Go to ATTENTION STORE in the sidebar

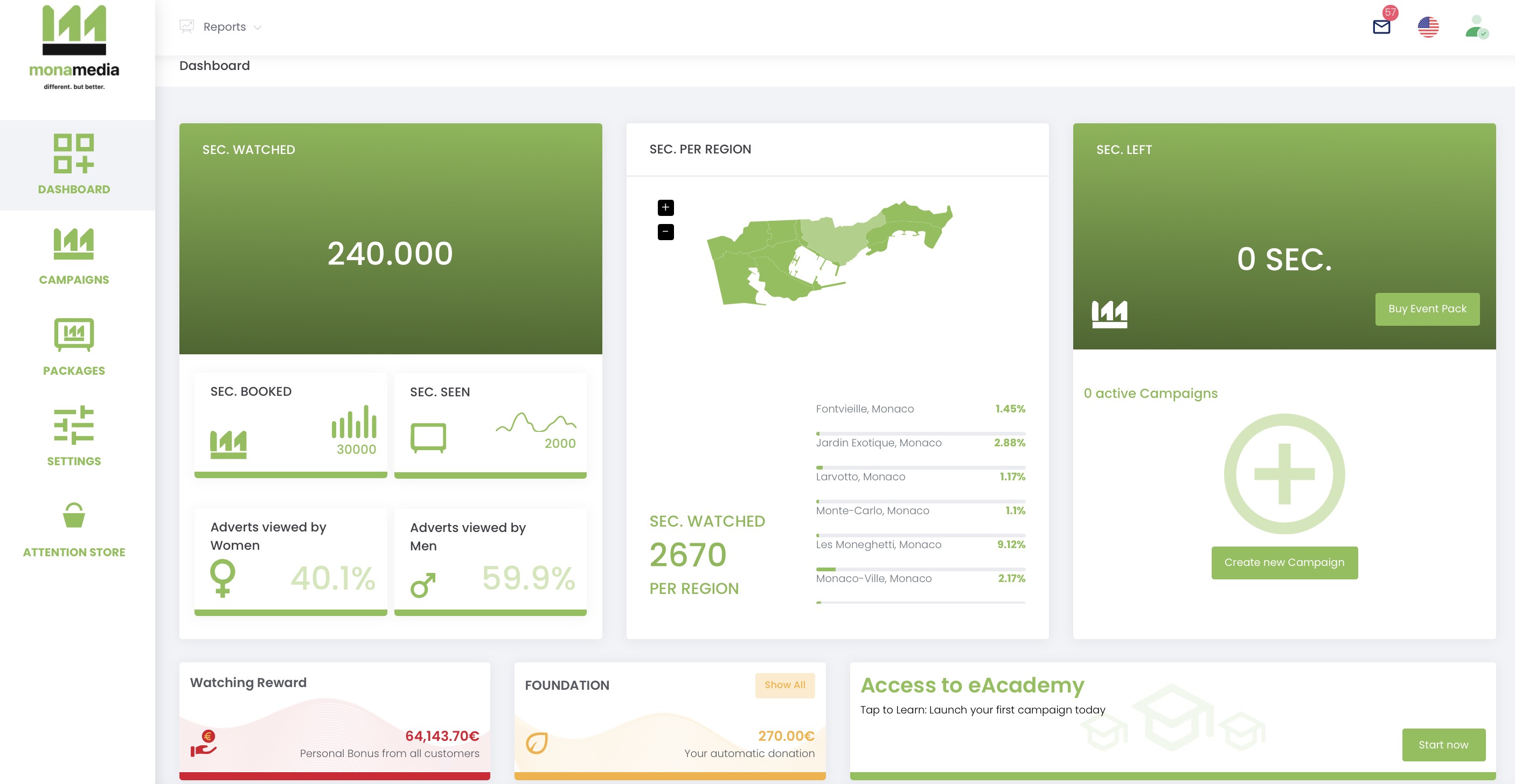tap(74, 552)
